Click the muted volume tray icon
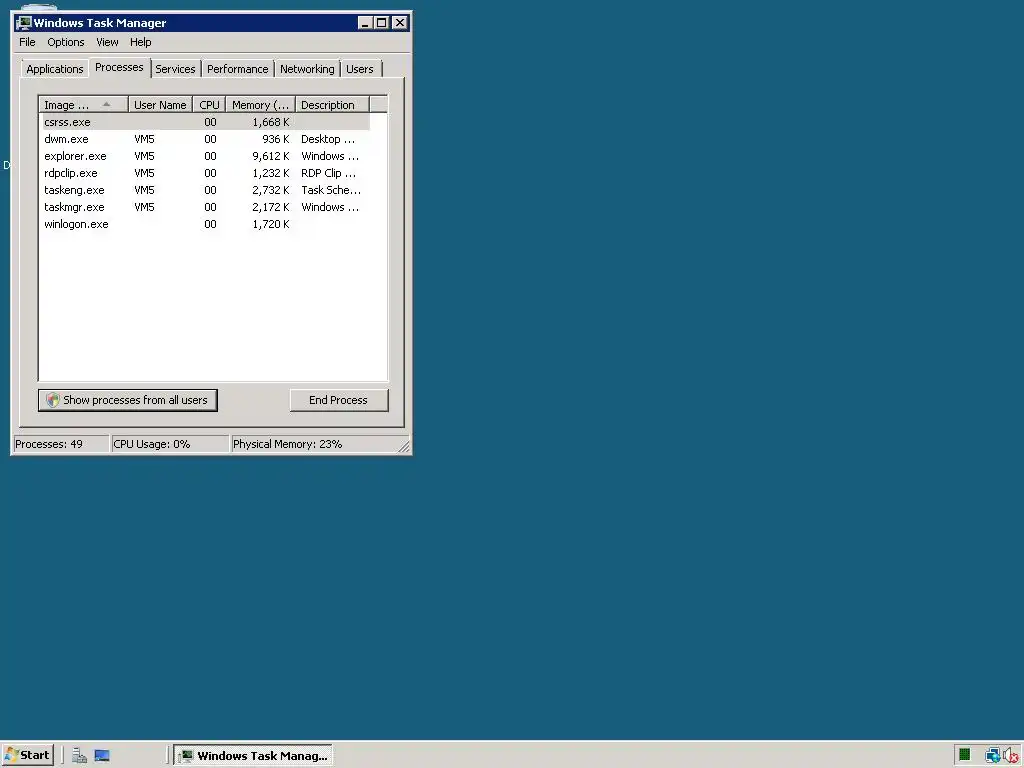The width and height of the screenshot is (1024, 768). click(x=1012, y=756)
